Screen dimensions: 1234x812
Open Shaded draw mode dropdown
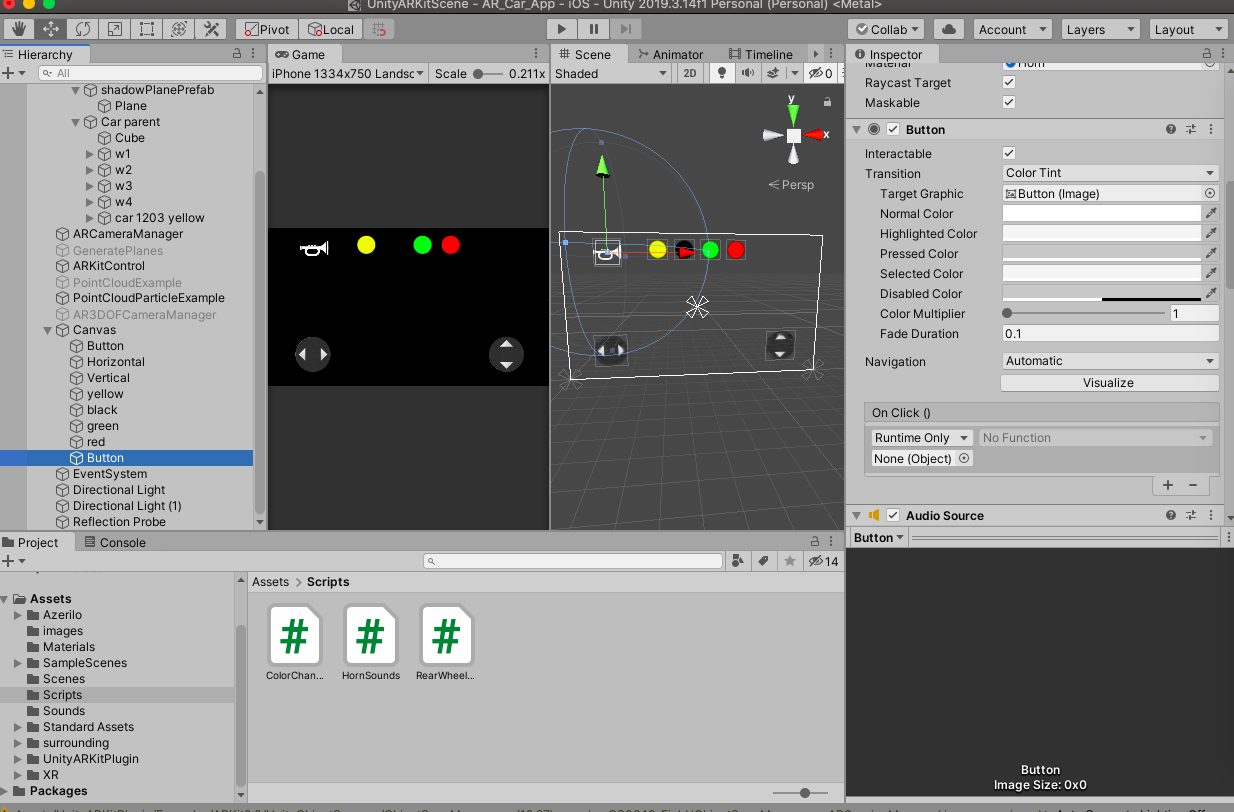tap(610, 73)
